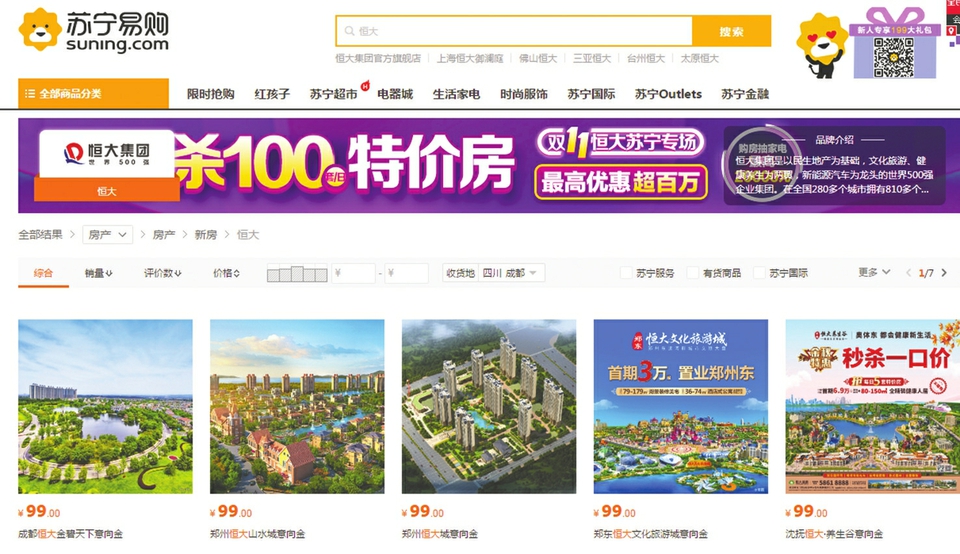
Task: Open the 恒大集团官方旗舰店 suggestion link
Action: pos(378,59)
